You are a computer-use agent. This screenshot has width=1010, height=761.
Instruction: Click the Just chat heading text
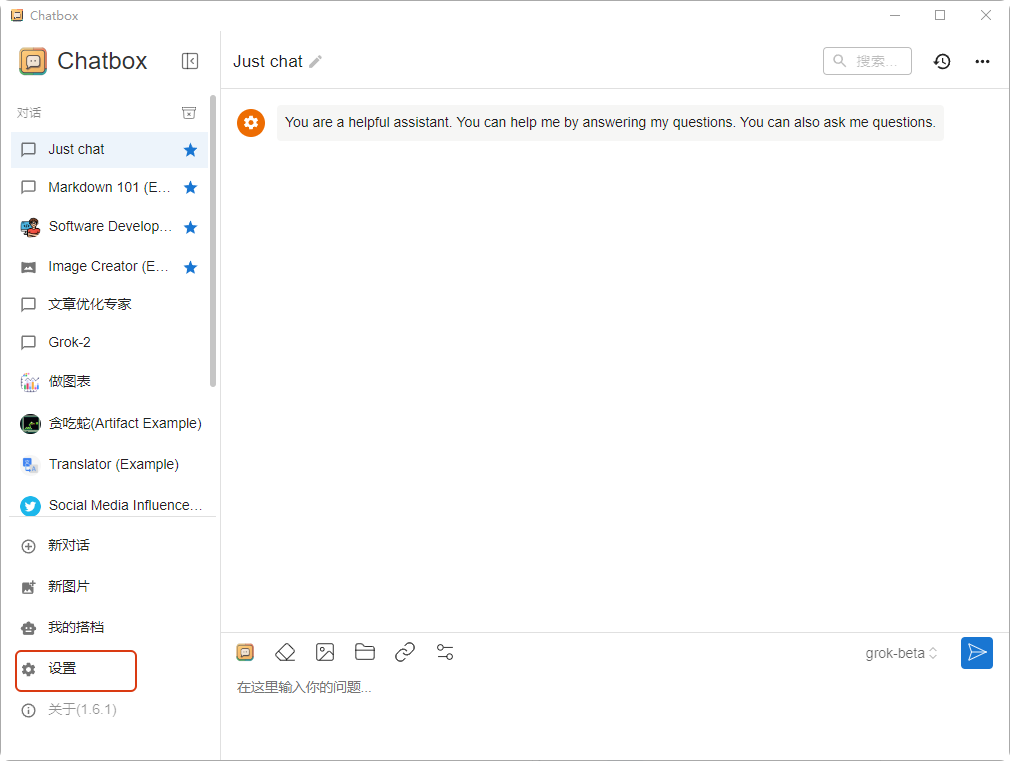tap(267, 61)
